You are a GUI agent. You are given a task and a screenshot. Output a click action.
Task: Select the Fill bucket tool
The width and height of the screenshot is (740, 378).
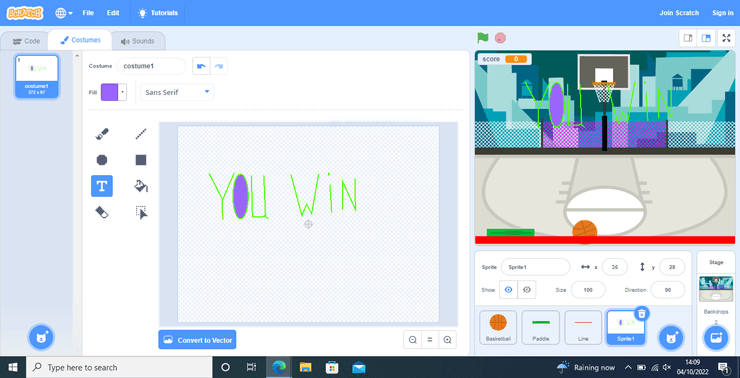click(x=141, y=186)
